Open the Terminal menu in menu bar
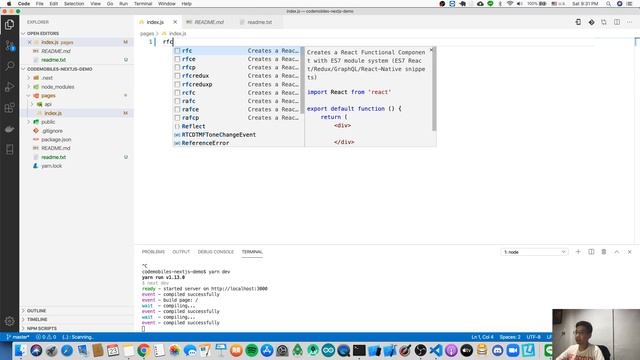640x360 pixels. click(x=143, y=4)
